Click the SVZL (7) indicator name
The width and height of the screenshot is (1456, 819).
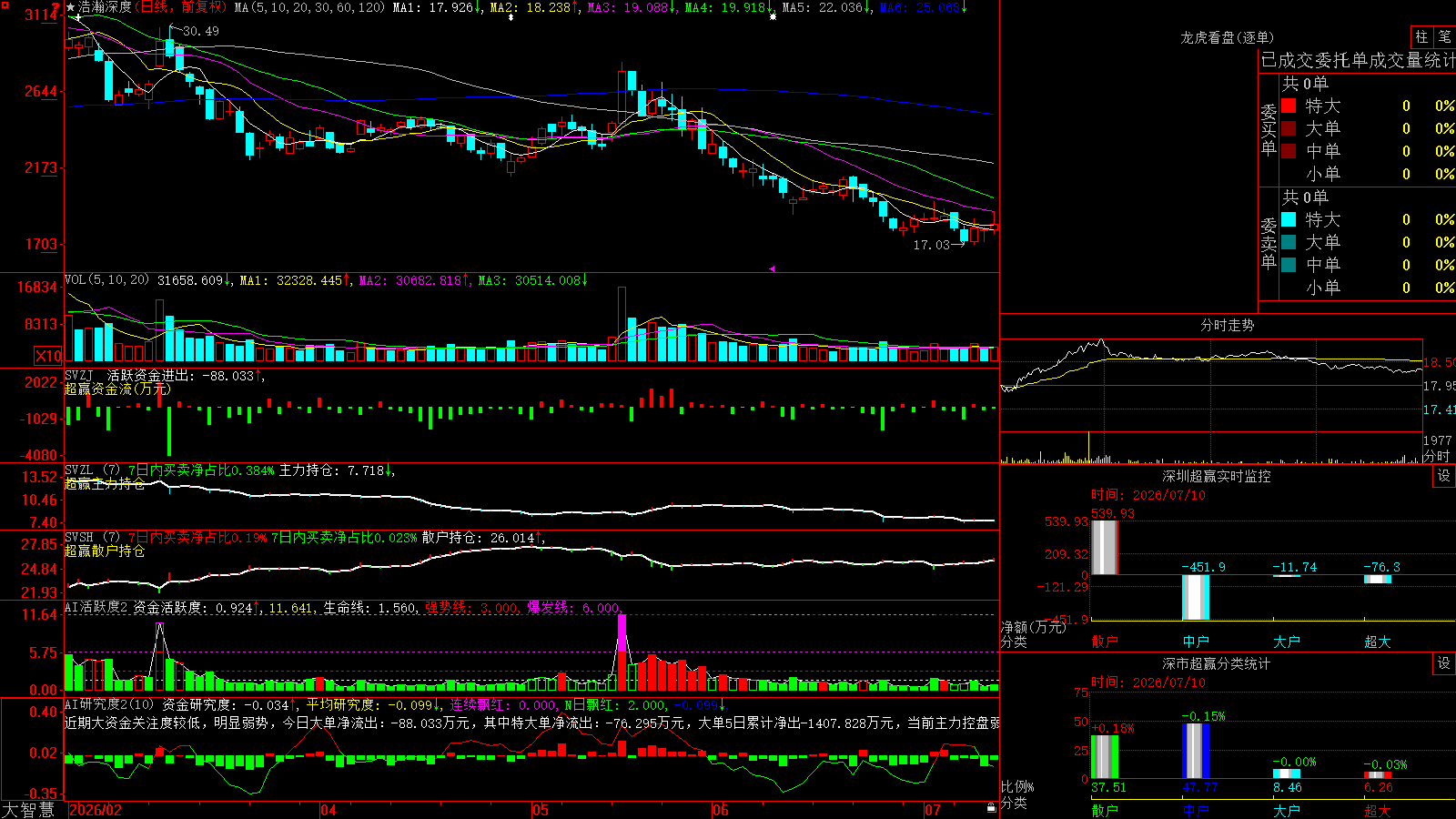(x=92, y=470)
